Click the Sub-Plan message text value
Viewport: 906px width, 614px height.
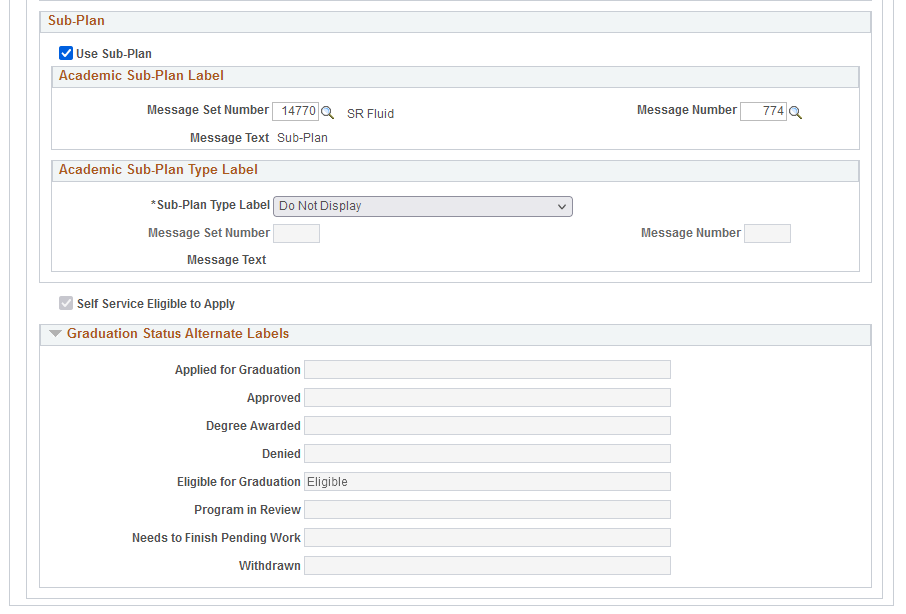point(302,138)
